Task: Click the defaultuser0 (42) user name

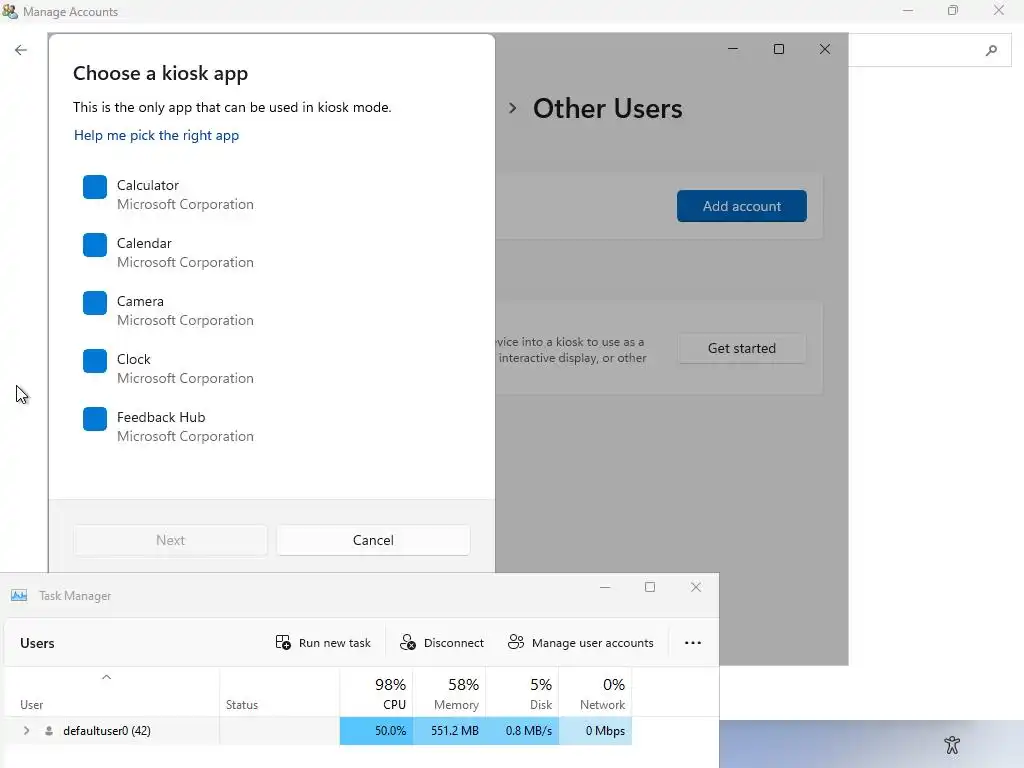Action: click(x=106, y=731)
